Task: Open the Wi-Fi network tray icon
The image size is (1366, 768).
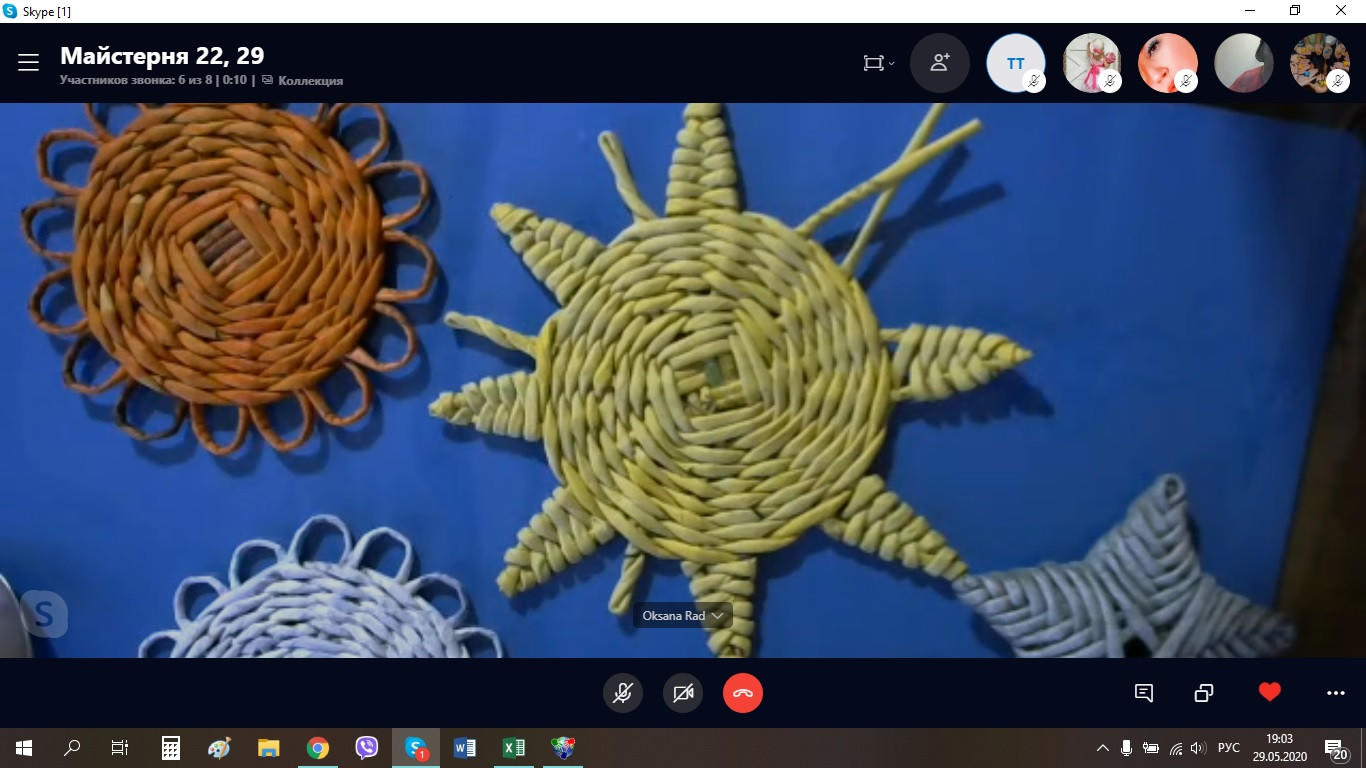Action: 1175,748
